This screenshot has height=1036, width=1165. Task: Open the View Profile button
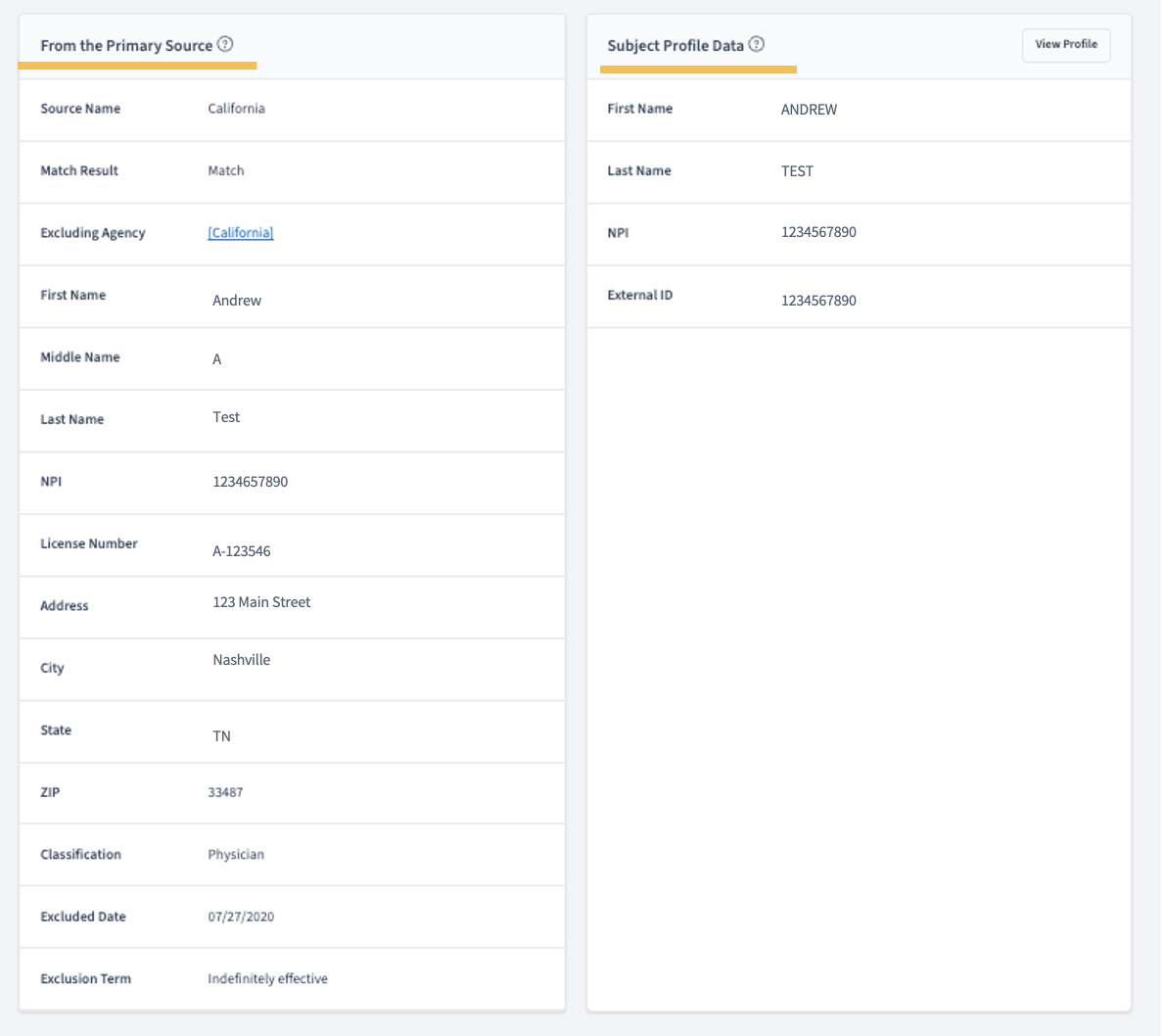(x=1065, y=45)
